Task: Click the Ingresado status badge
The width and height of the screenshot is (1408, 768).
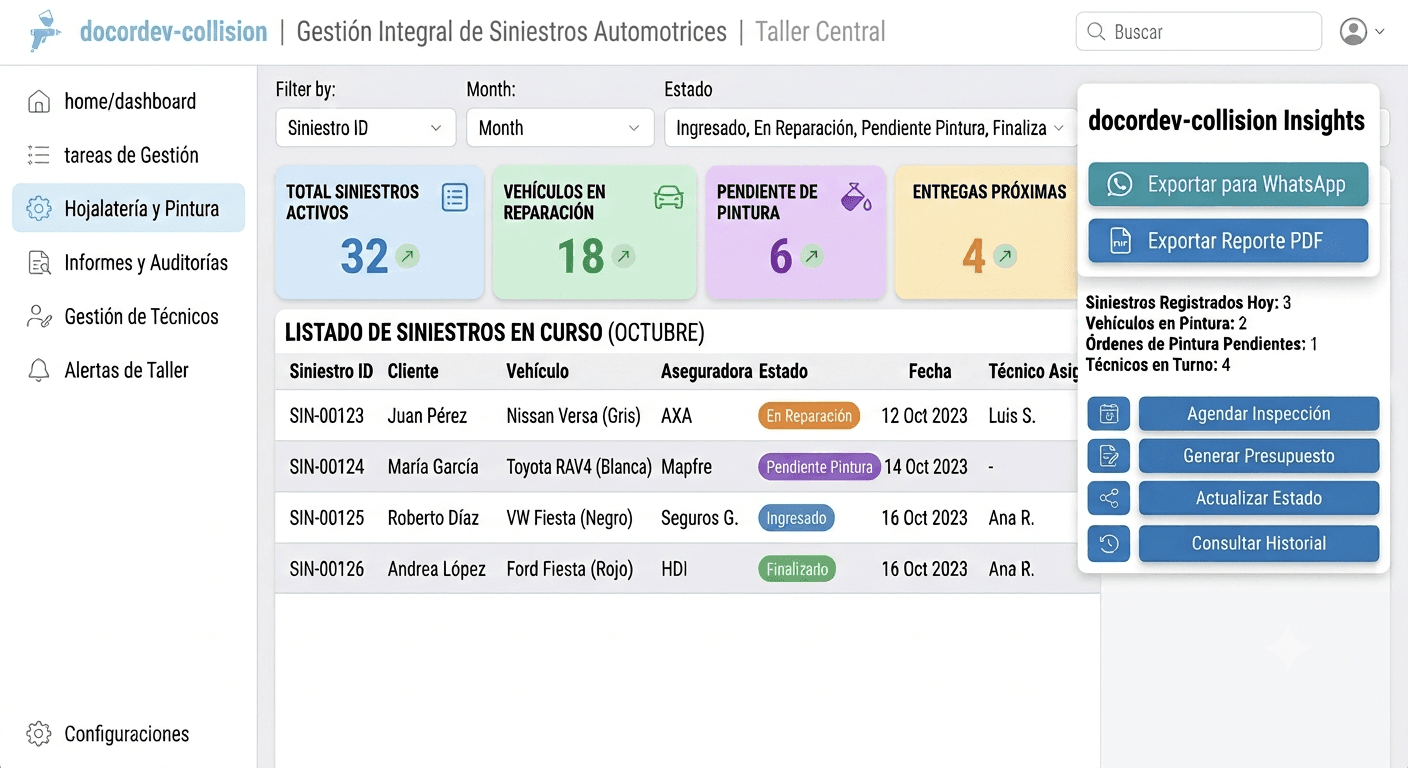Action: 796,518
